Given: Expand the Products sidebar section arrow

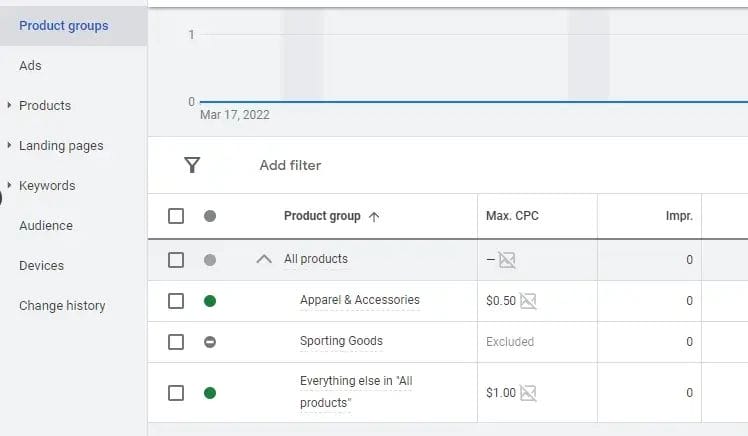Looking at the screenshot, I should [x=9, y=105].
